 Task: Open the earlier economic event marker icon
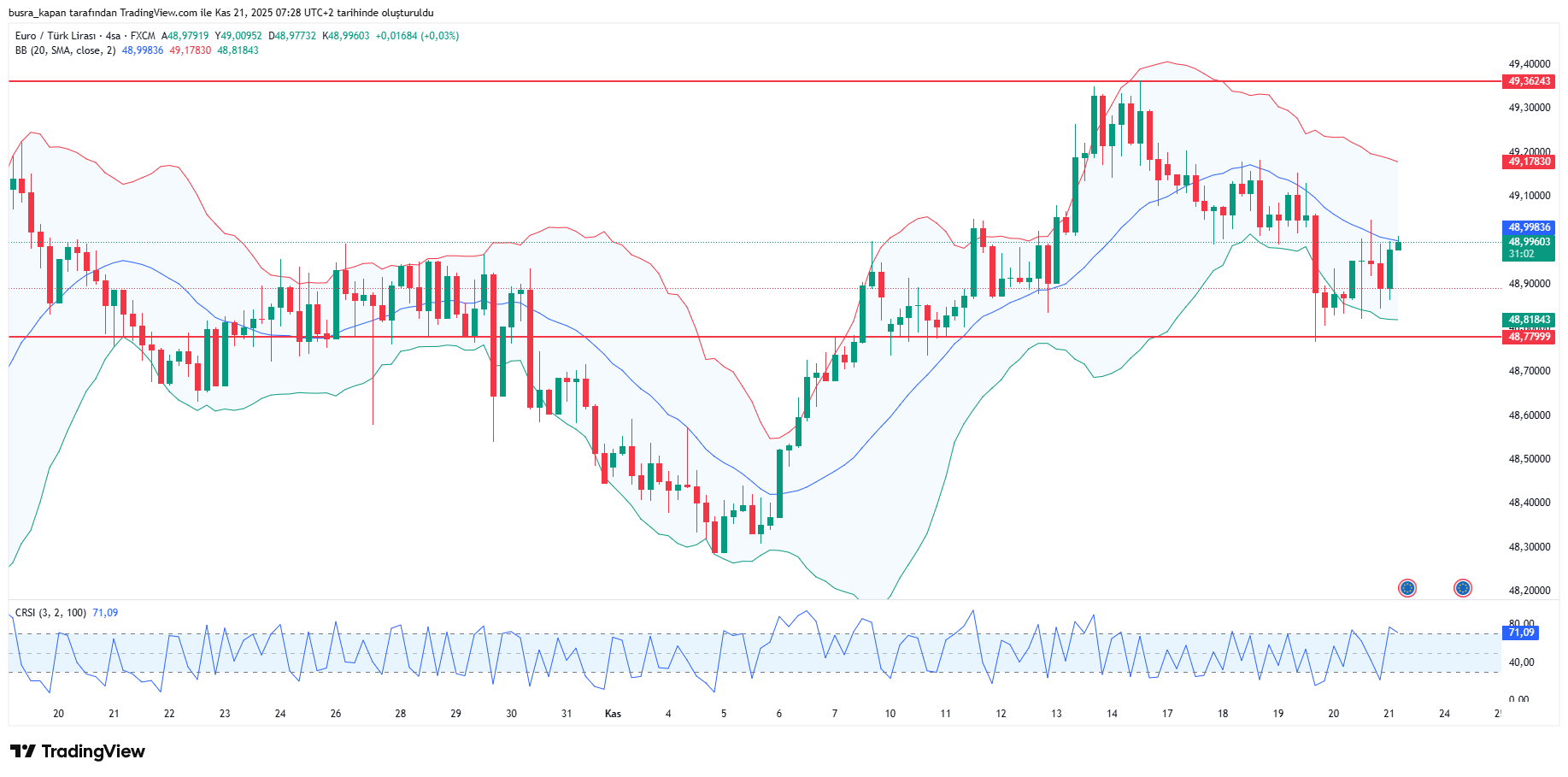[x=1407, y=588]
